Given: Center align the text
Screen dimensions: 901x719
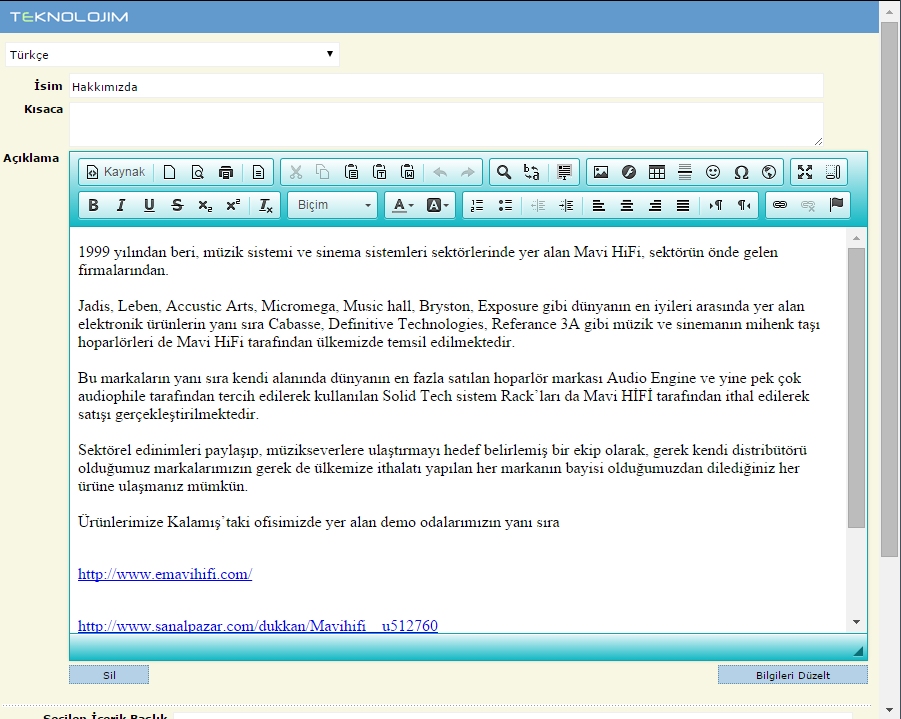Looking at the screenshot, I should [626, 205].
